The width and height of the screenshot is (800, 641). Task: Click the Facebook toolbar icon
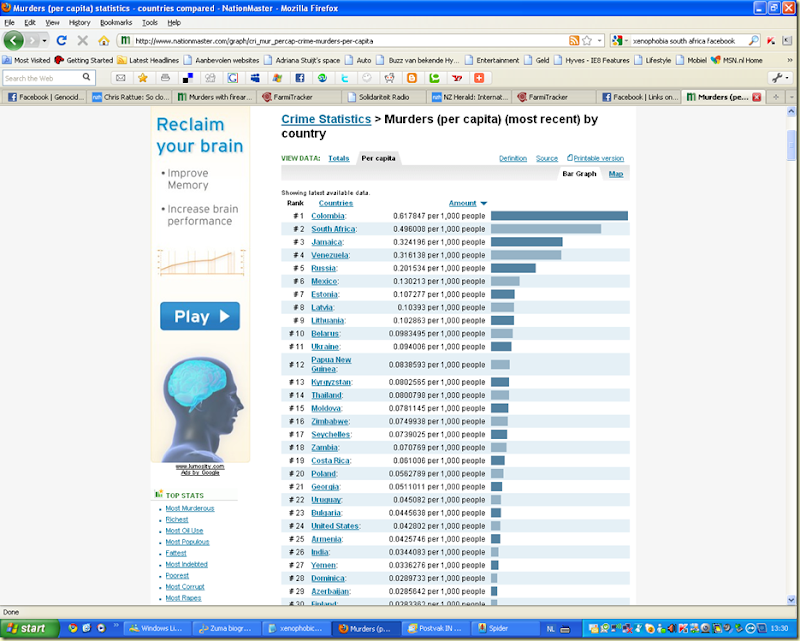click(x=300, y=78)
